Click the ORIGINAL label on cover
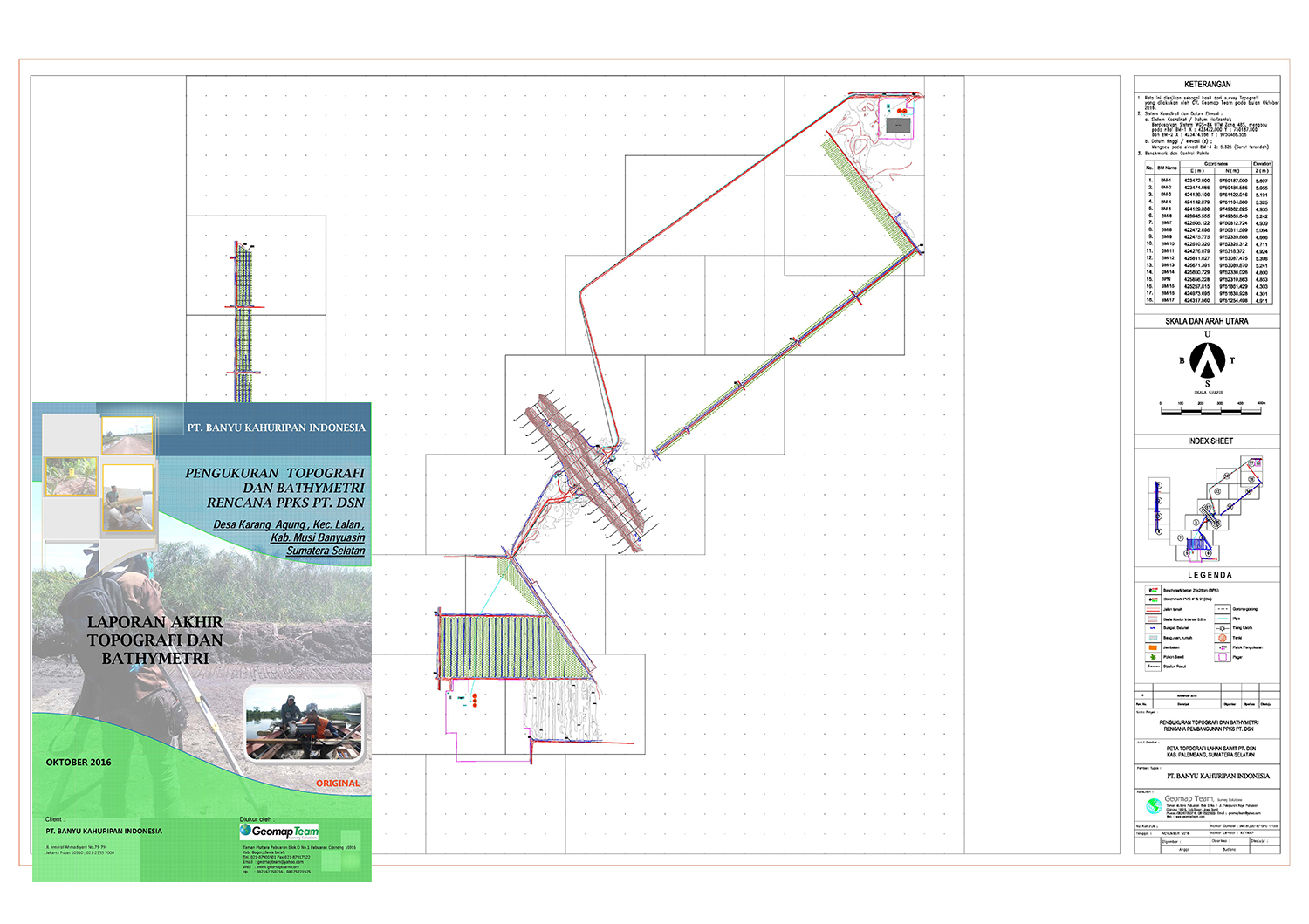Viewport: 1309px width, 924px height. [x=338, y=784]
